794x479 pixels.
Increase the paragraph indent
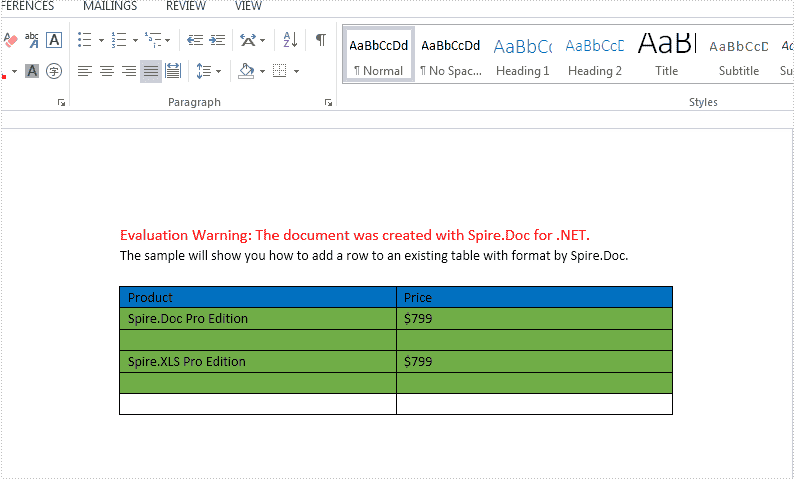tap(217, 39)
